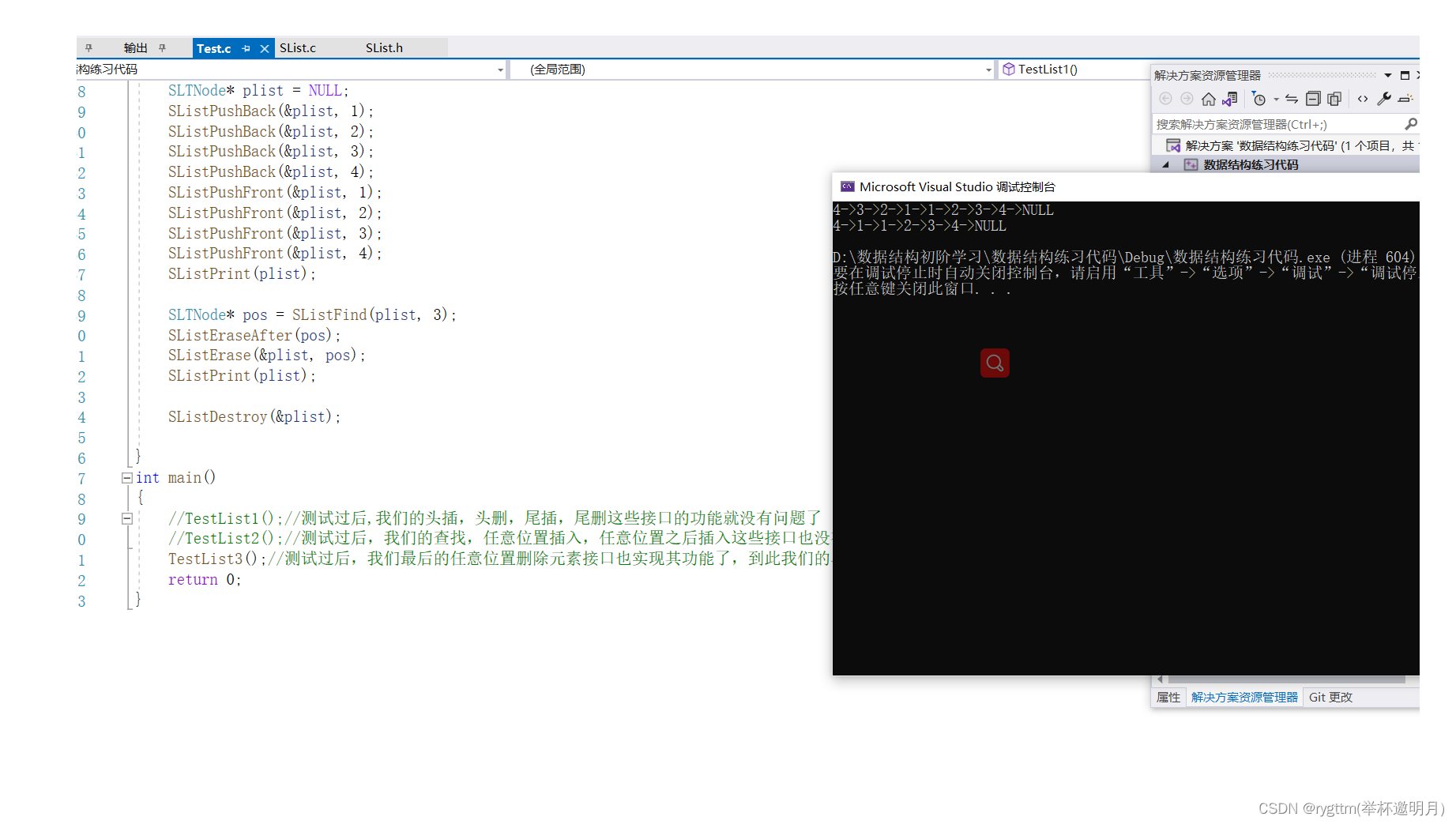Open the pending changes filter clock icon
The image size is (1456, 824).
pyautogui.click(x=1259, y=99)
